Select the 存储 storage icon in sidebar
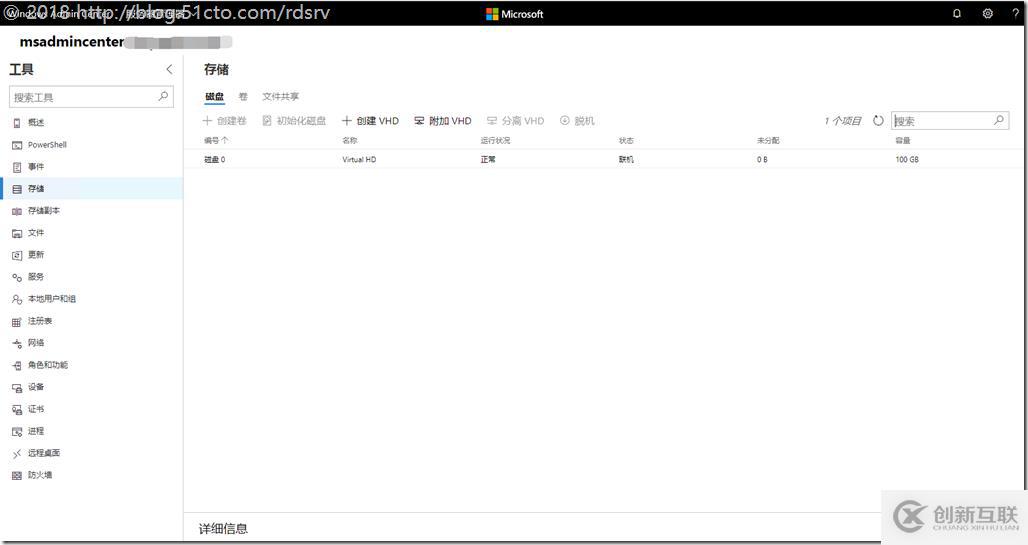1028x545 pixels. coord(17,189)
